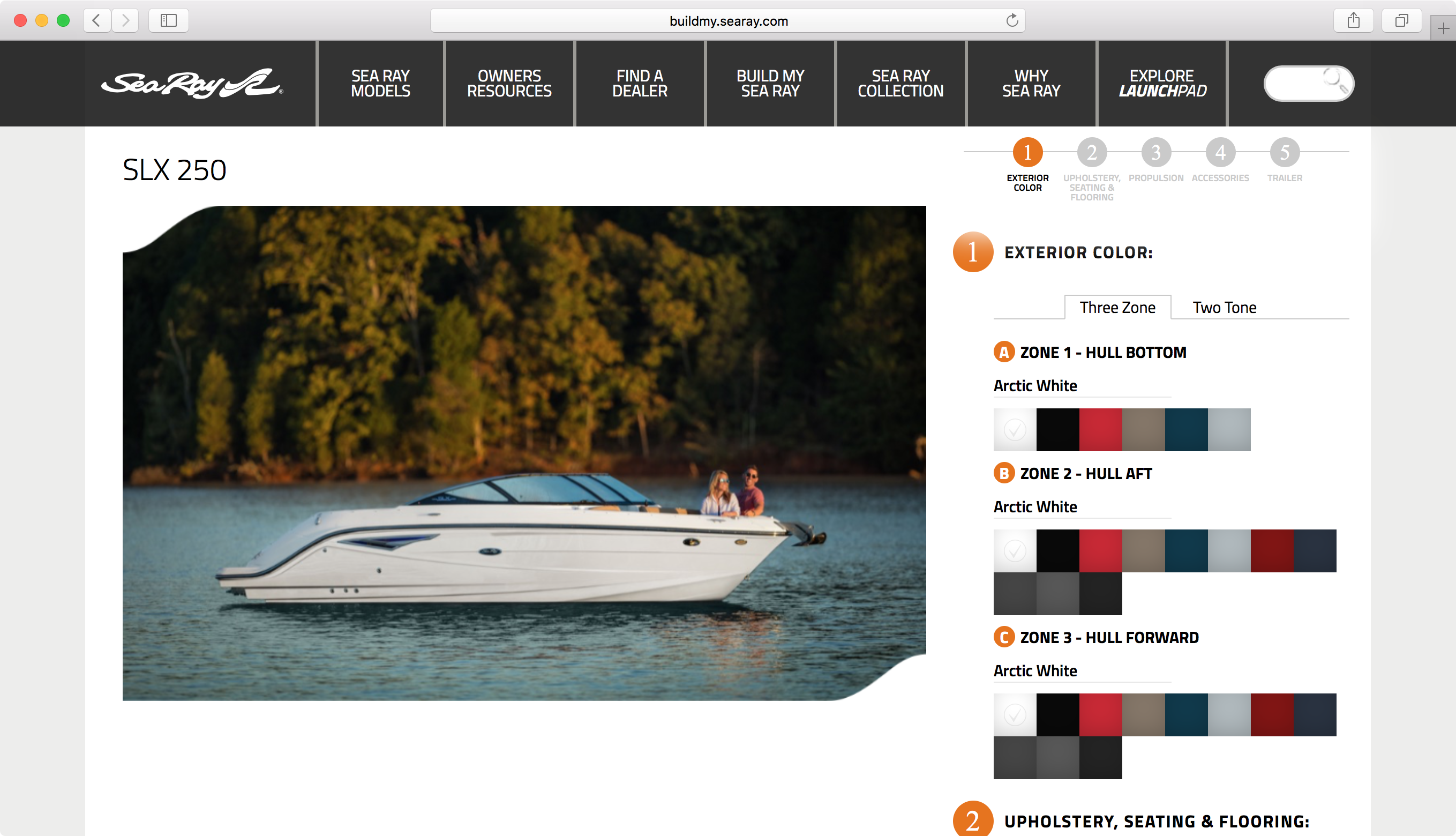Click the address bar URL field
This screenshot has height=836, width=1456.
pyautogui.click(x=727, y=21)
